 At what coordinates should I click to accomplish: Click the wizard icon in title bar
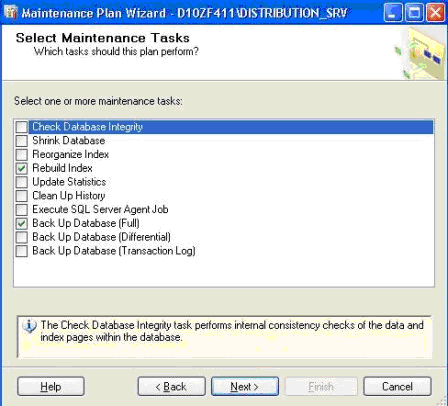[11, 13]
